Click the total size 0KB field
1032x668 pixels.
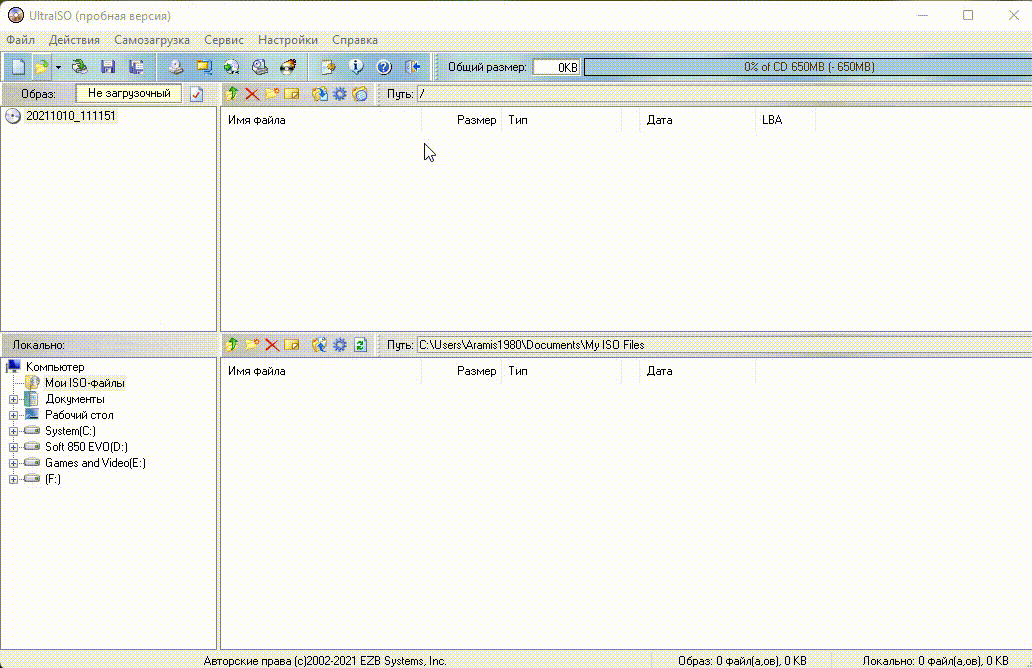[x=556, y=67]
